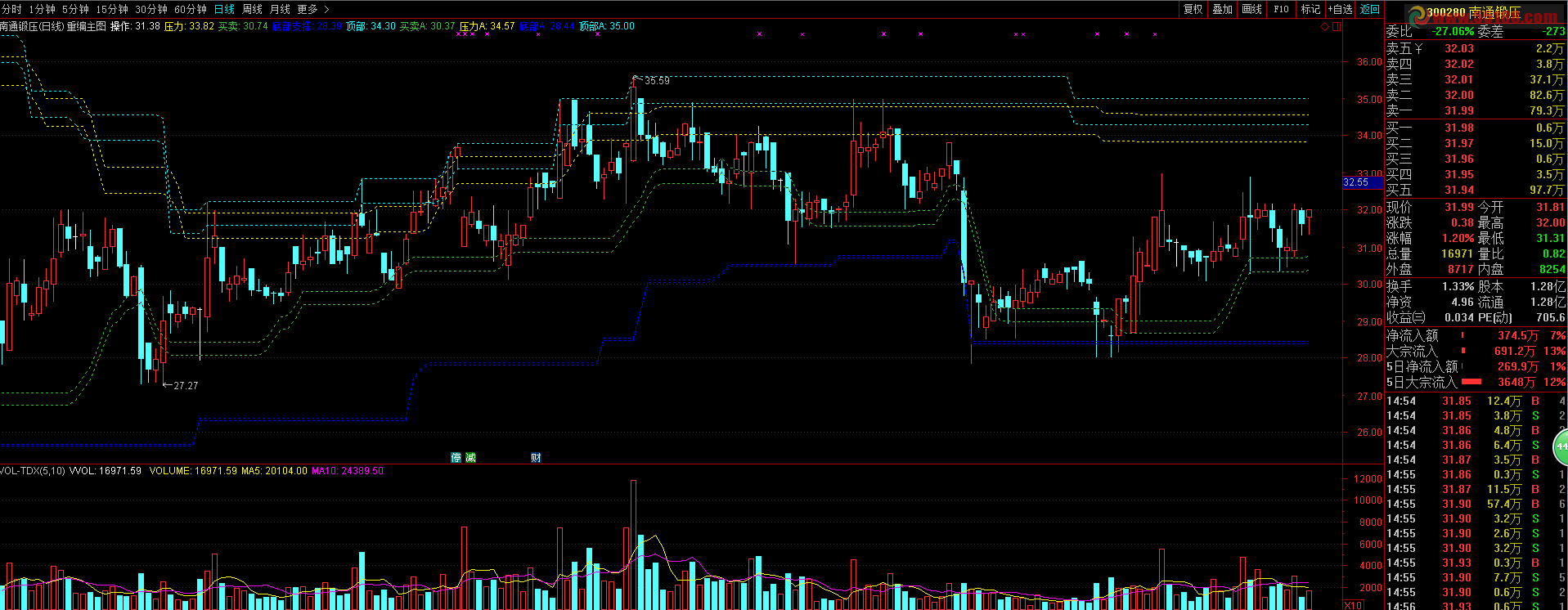The image size is (1568, 610).
Task: Select the 买三 31.96 bid row
Action: click(1476, 159)
